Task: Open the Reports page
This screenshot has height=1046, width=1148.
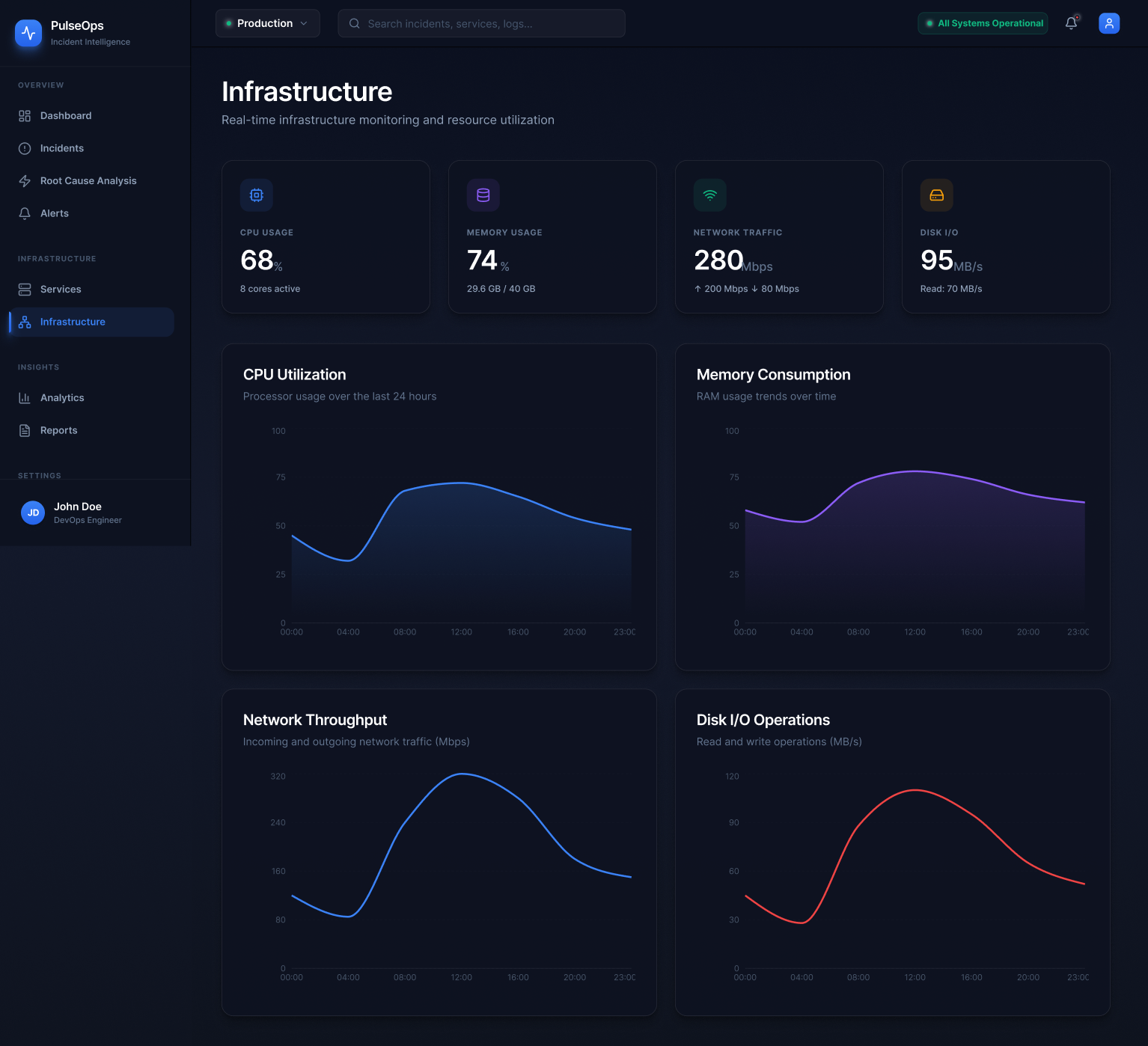Action: tap(58, 430)
